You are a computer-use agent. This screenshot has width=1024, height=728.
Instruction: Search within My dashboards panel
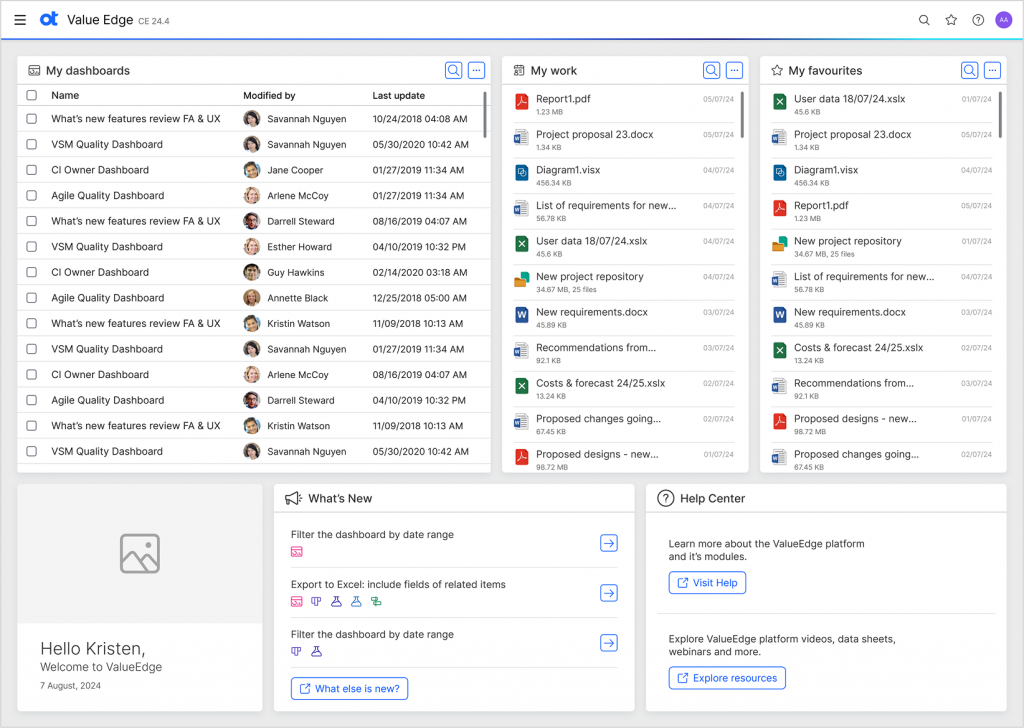click(x=453, y=70)
